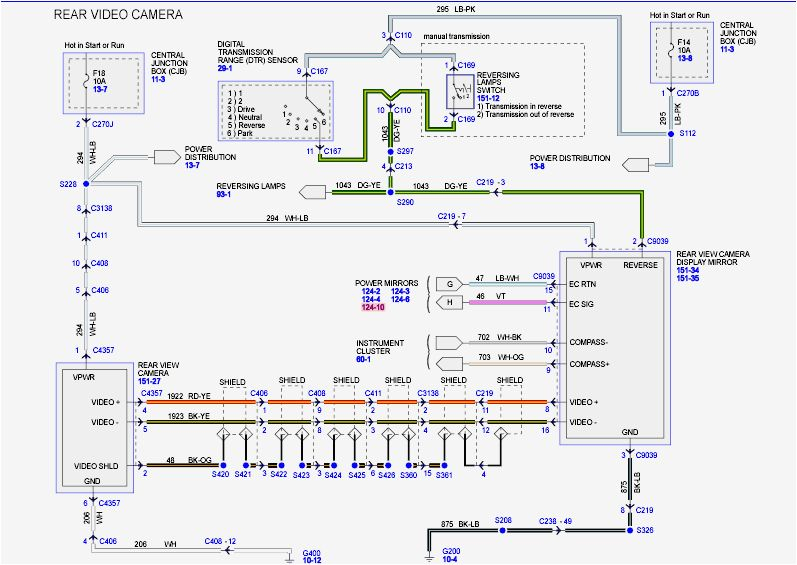Click the S326 splice dot

[630, 530]
